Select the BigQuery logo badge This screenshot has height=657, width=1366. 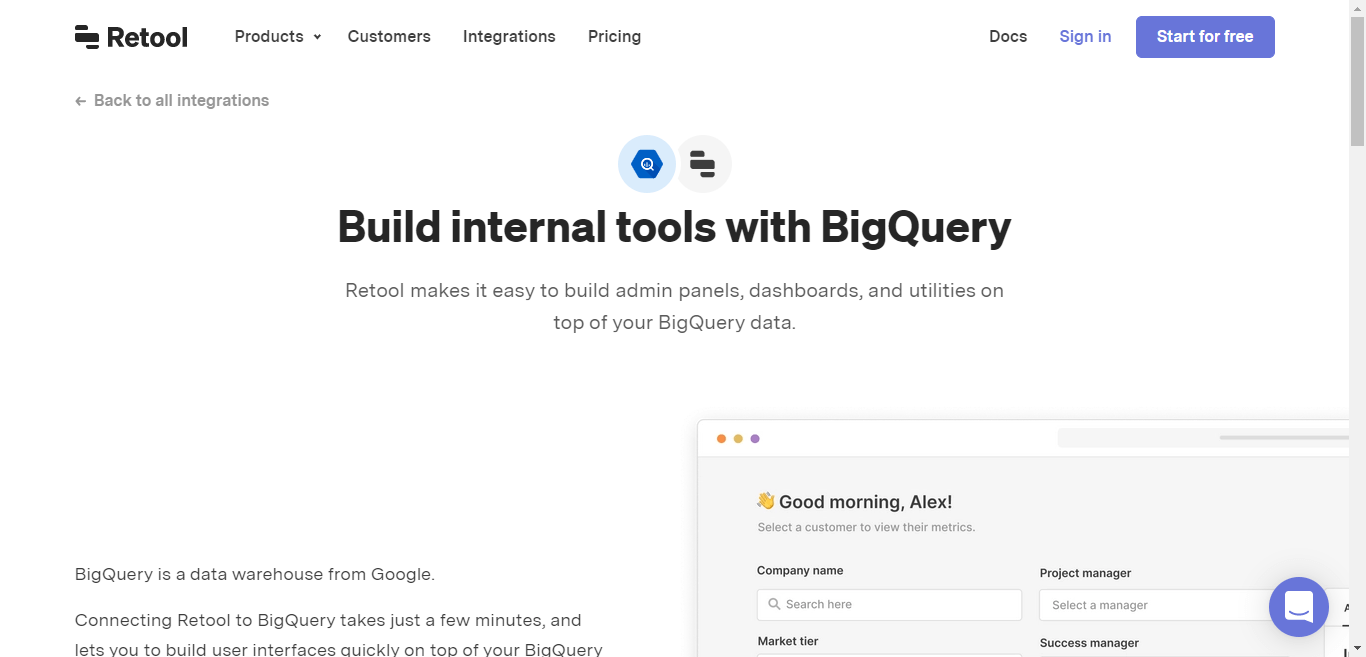[646, 163]
